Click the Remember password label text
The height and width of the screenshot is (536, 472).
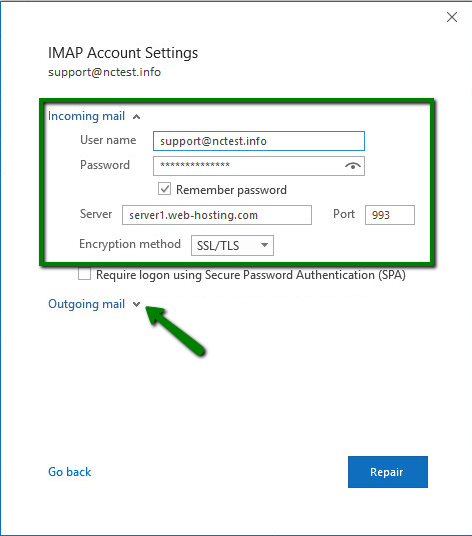(x=231, y=190)
